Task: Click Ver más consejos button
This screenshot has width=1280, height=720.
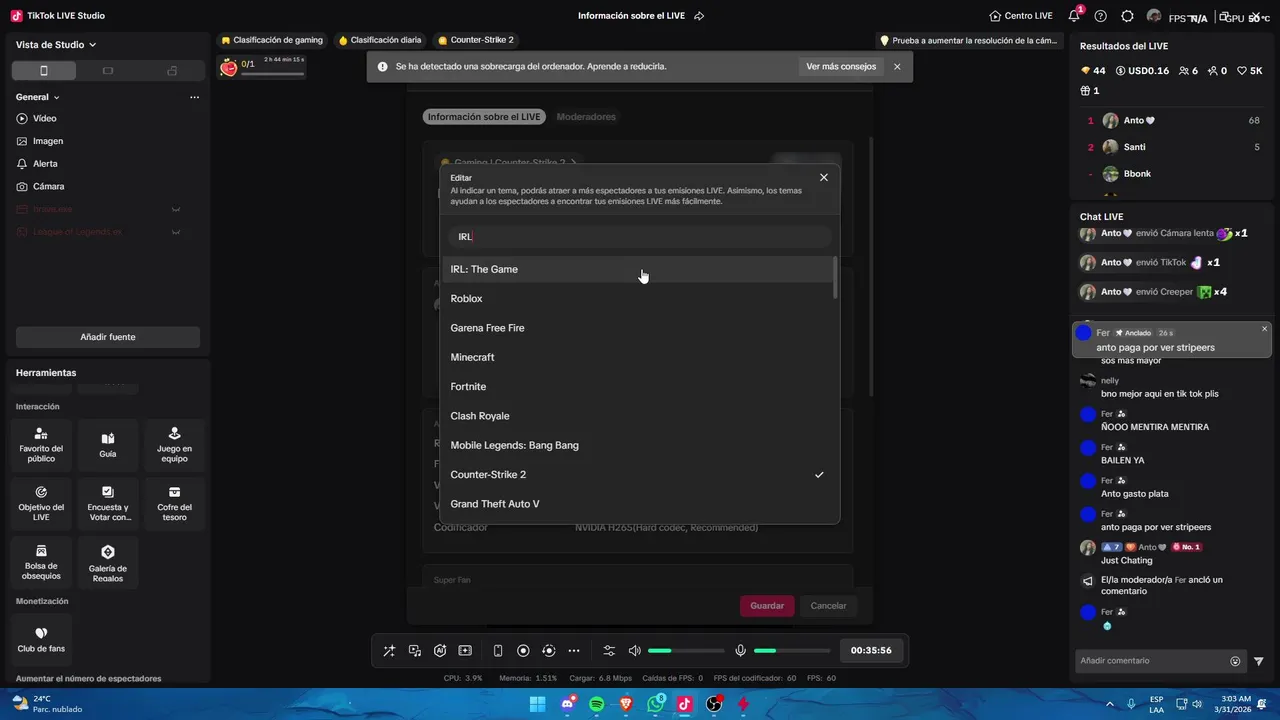Action: coord(841,67)
